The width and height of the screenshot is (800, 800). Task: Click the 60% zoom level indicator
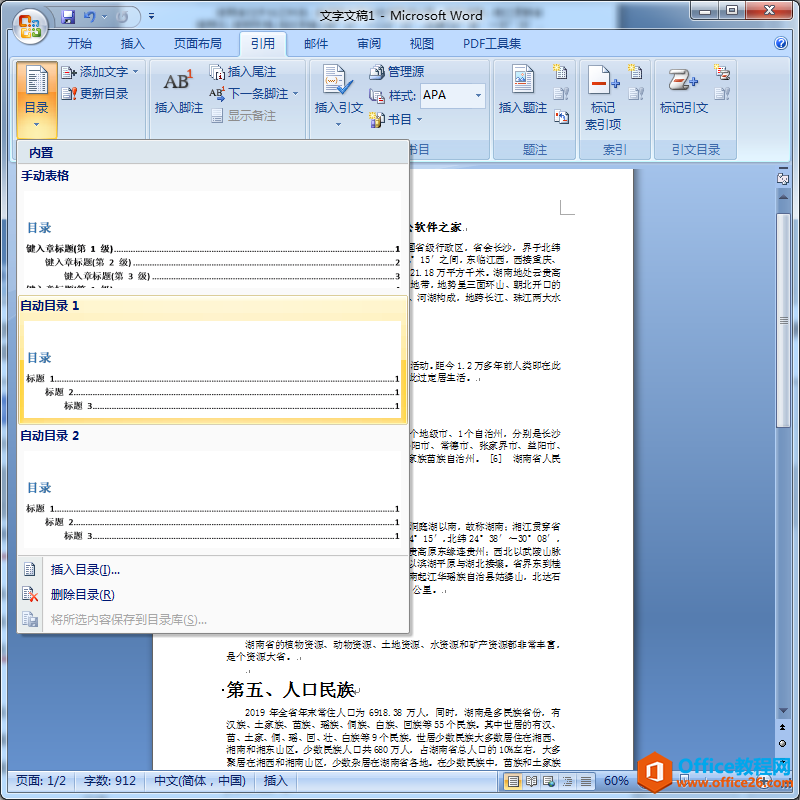pos(616,781)
